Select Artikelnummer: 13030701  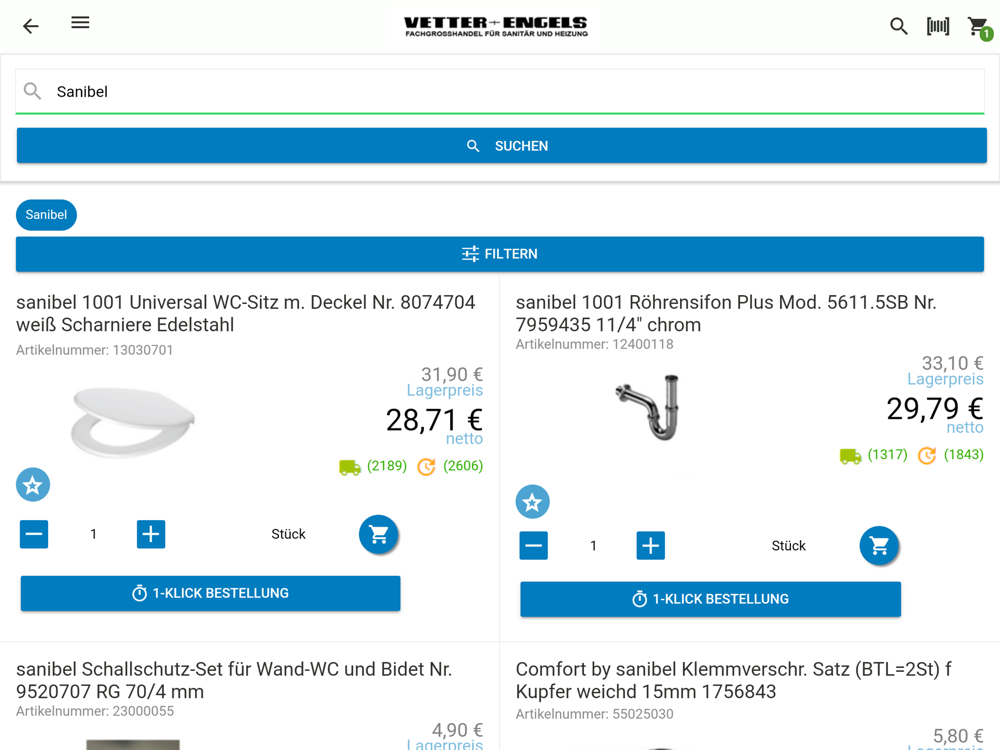(94, 350)
